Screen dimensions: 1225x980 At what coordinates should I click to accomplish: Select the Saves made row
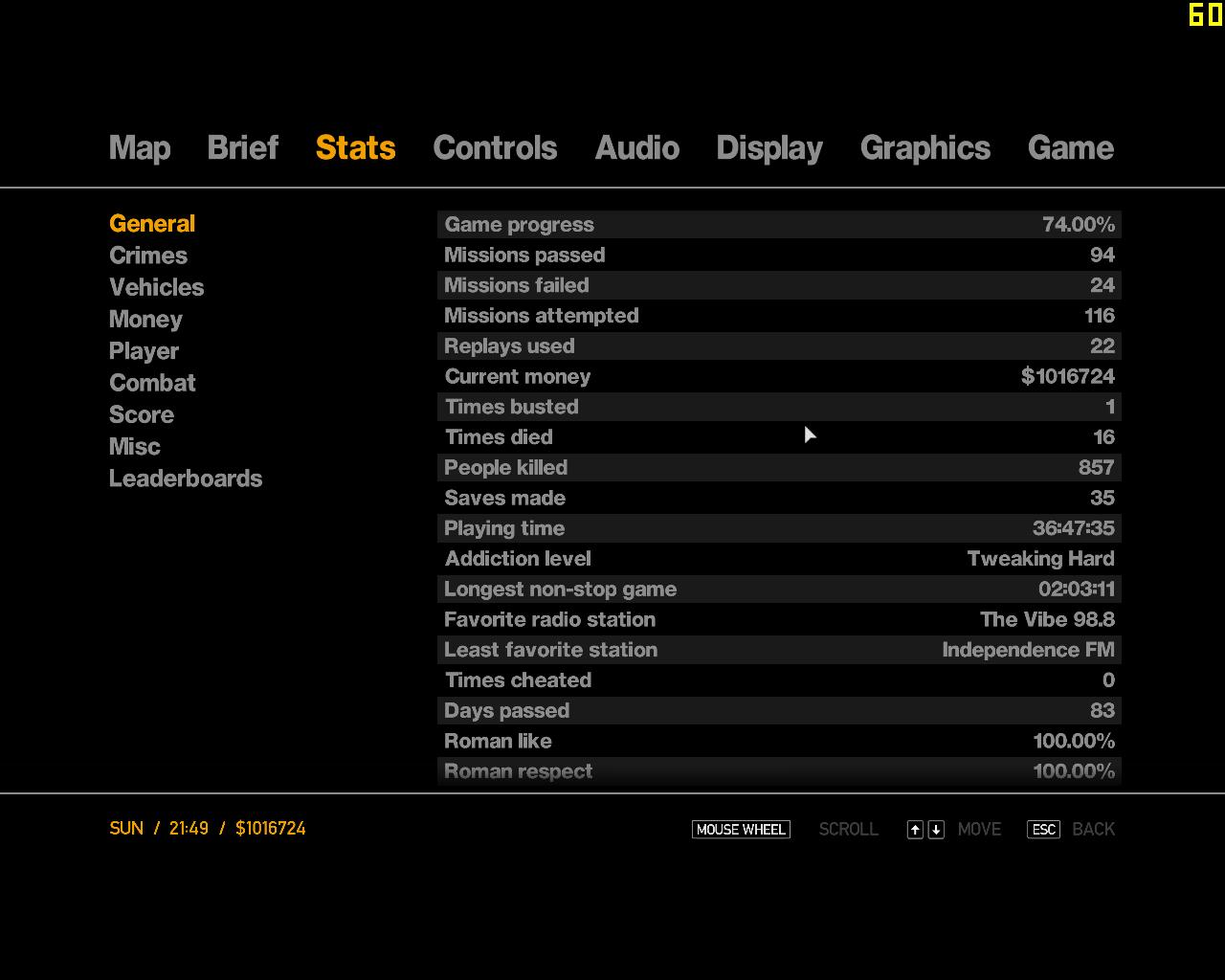click(x=779, y=498)
